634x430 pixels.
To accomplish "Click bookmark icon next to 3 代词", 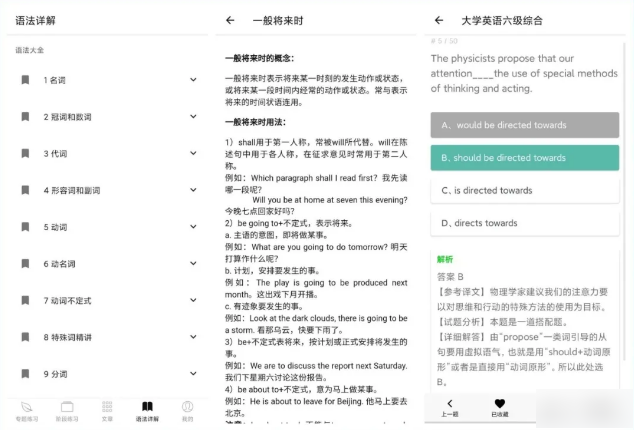I will point(25,153).
